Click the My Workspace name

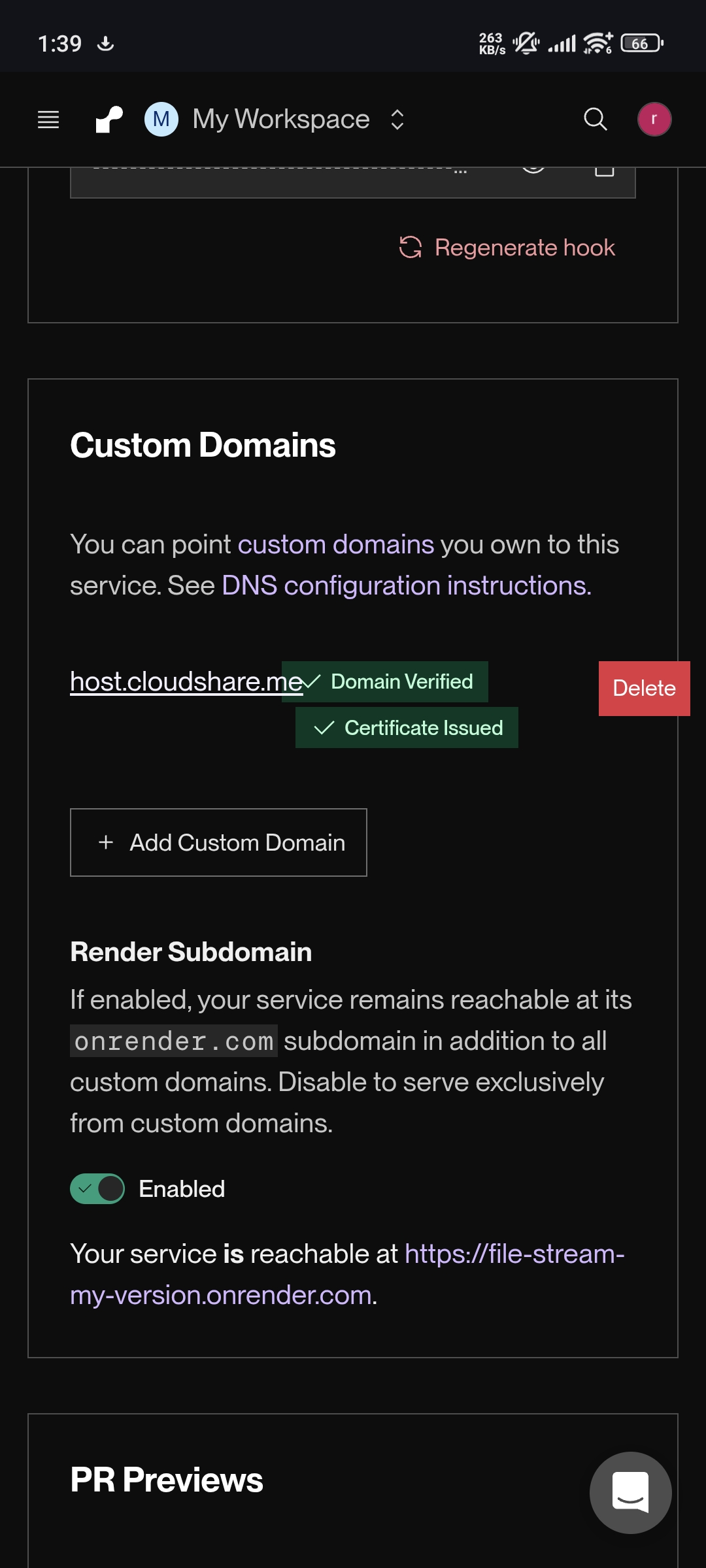coord(281,120)
